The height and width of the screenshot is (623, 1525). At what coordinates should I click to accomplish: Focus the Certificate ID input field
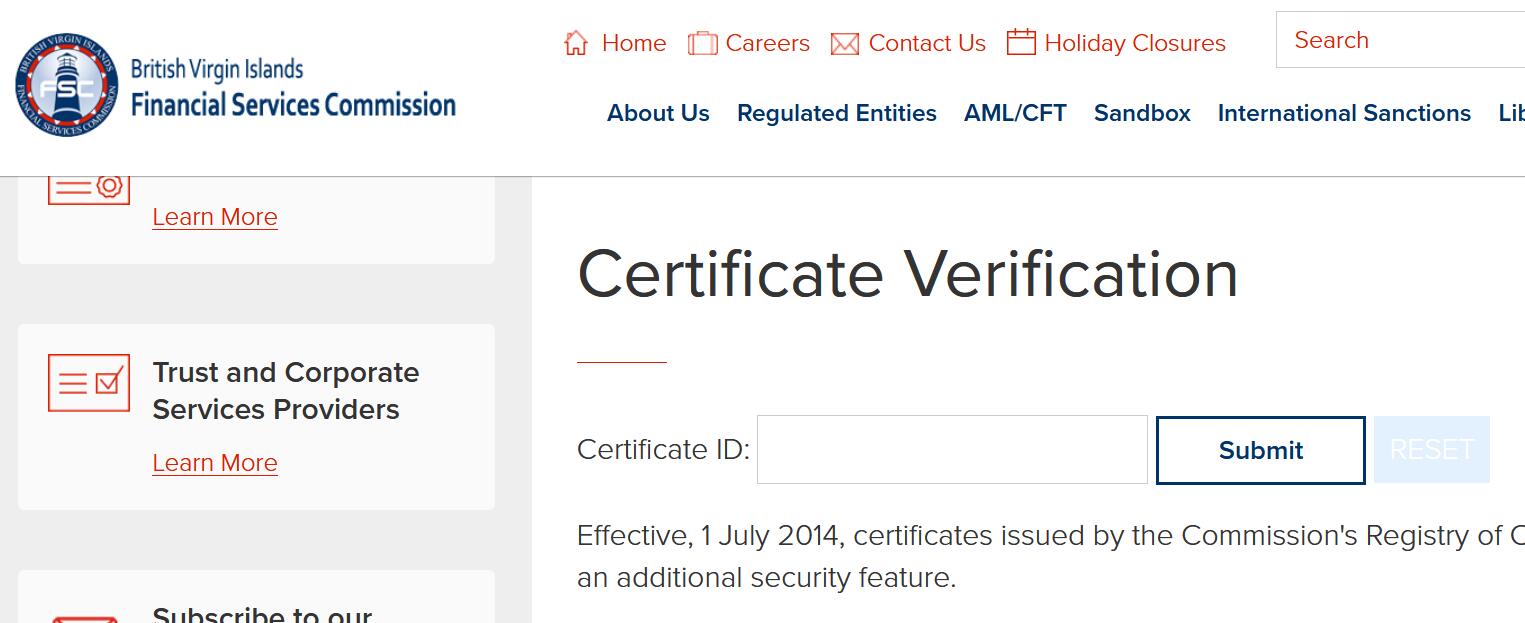[952, 450]
